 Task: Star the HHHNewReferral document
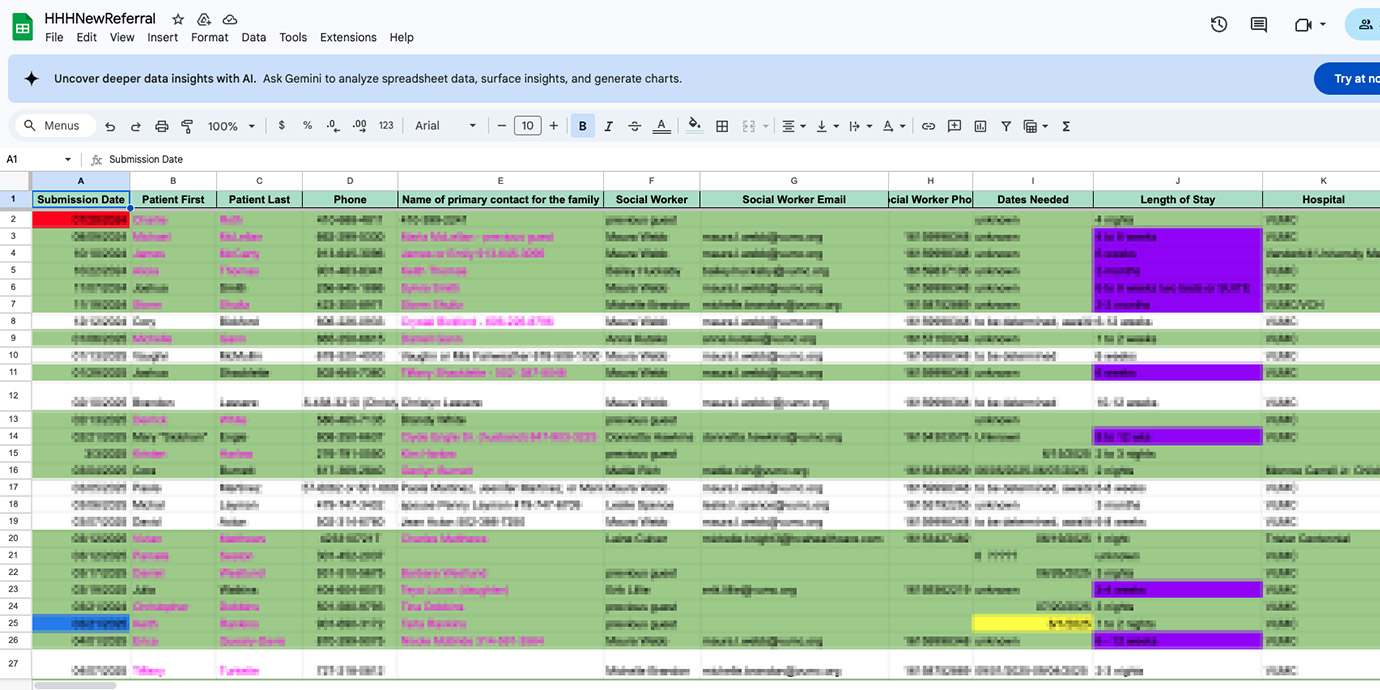pos(178,19)
